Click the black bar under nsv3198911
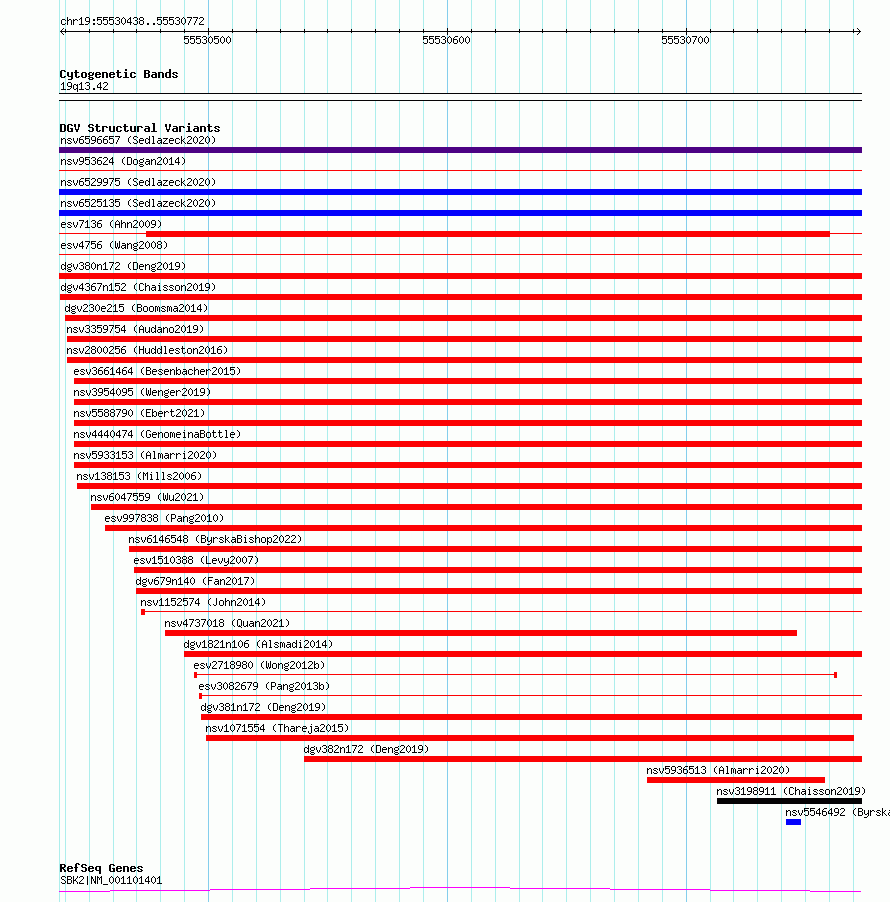 [789, 801]
